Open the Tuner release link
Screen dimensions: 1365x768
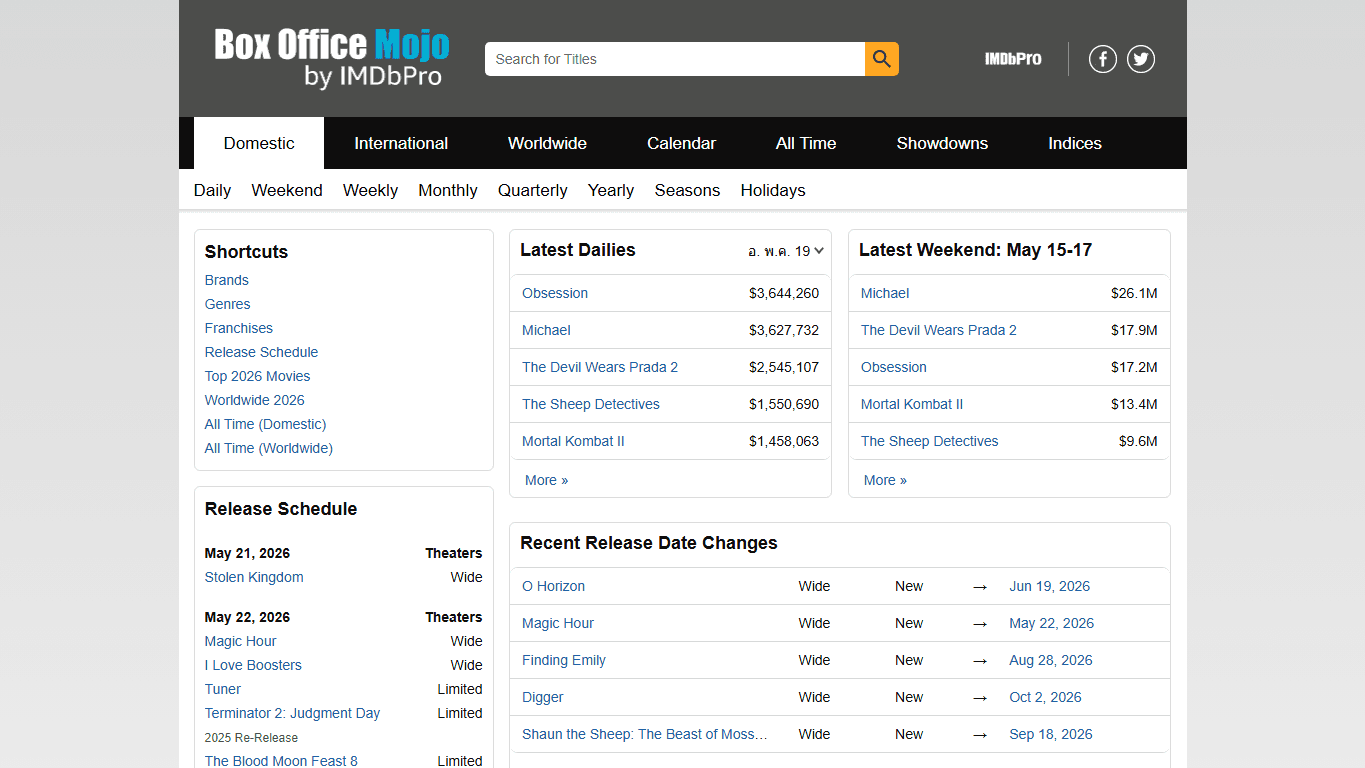click(223, 689)
